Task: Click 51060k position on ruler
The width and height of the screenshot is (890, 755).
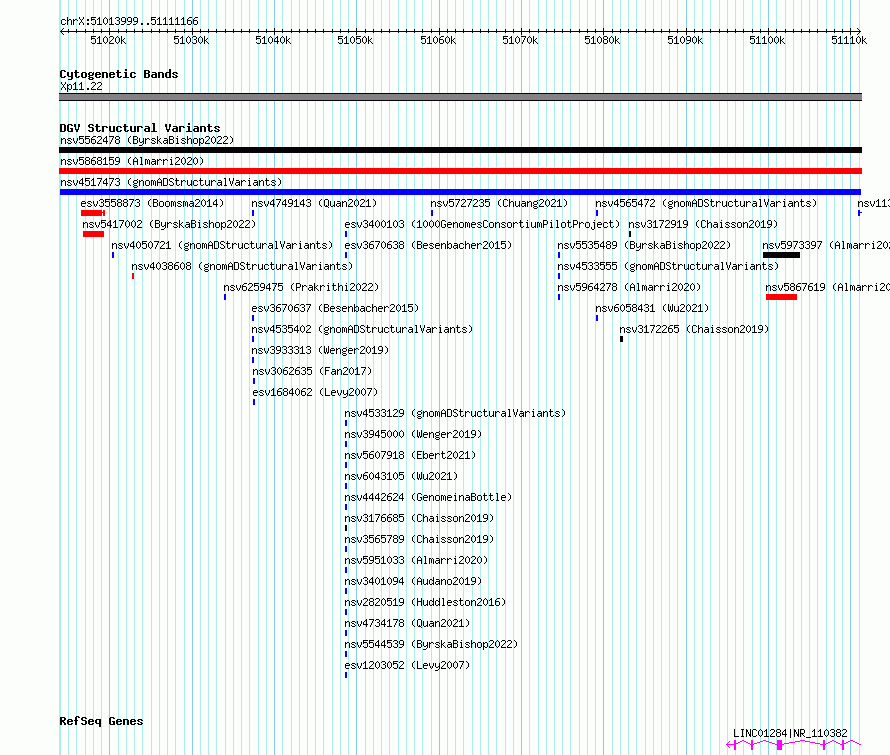Action: point(438,40)
